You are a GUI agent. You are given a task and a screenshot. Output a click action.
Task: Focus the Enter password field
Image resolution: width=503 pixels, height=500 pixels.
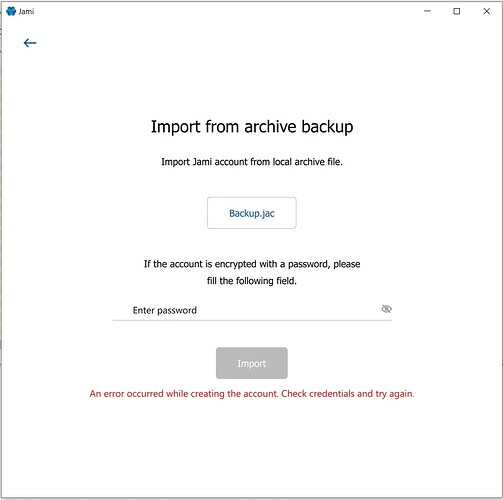[252, 310]
